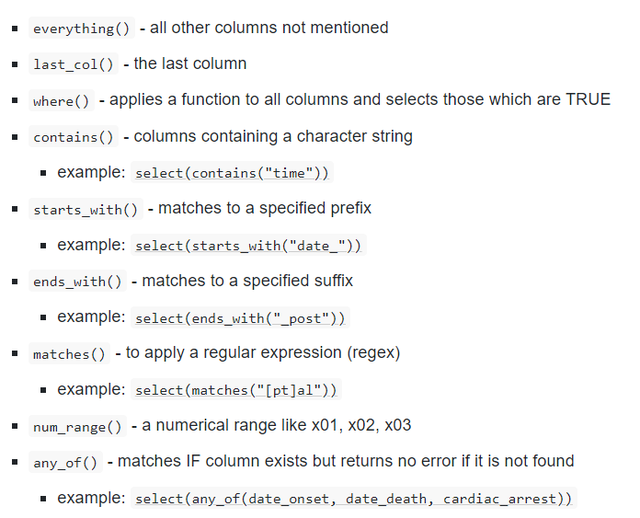The image size is (640, 518).
Task: Click the select(matches("[pt]al")) example code
Action: pyautogui.click(x=236, y=390)
